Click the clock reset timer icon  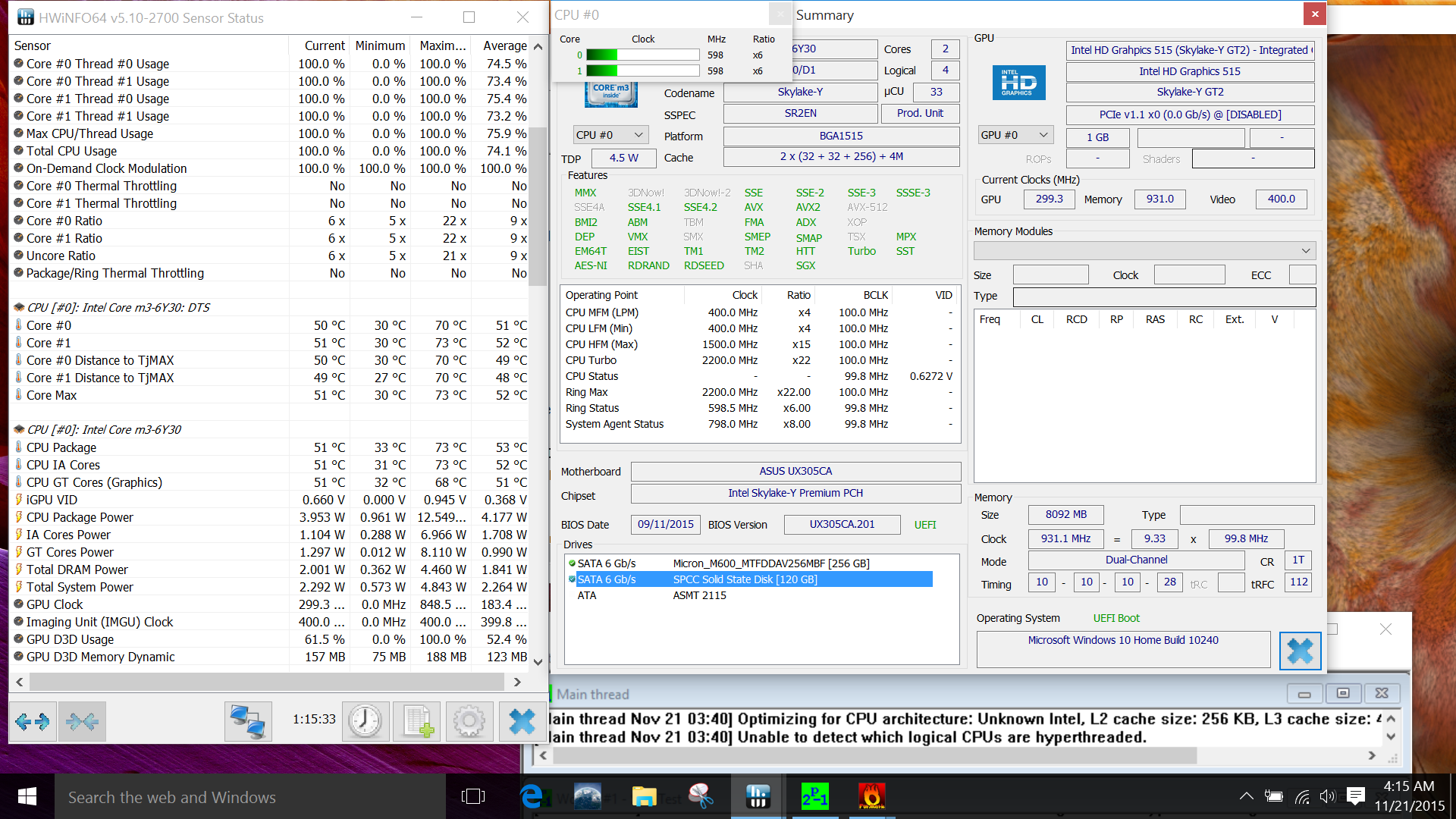pyautogui.click(x=365, y=721)
